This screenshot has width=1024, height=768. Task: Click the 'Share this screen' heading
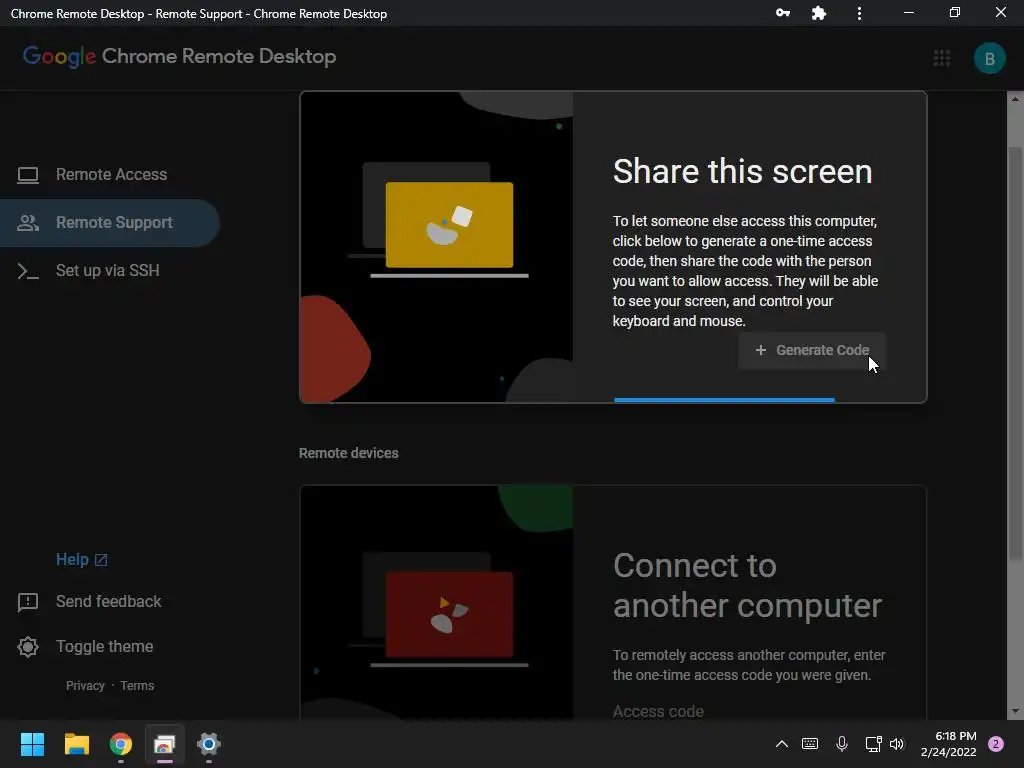[x=743, y=172]
